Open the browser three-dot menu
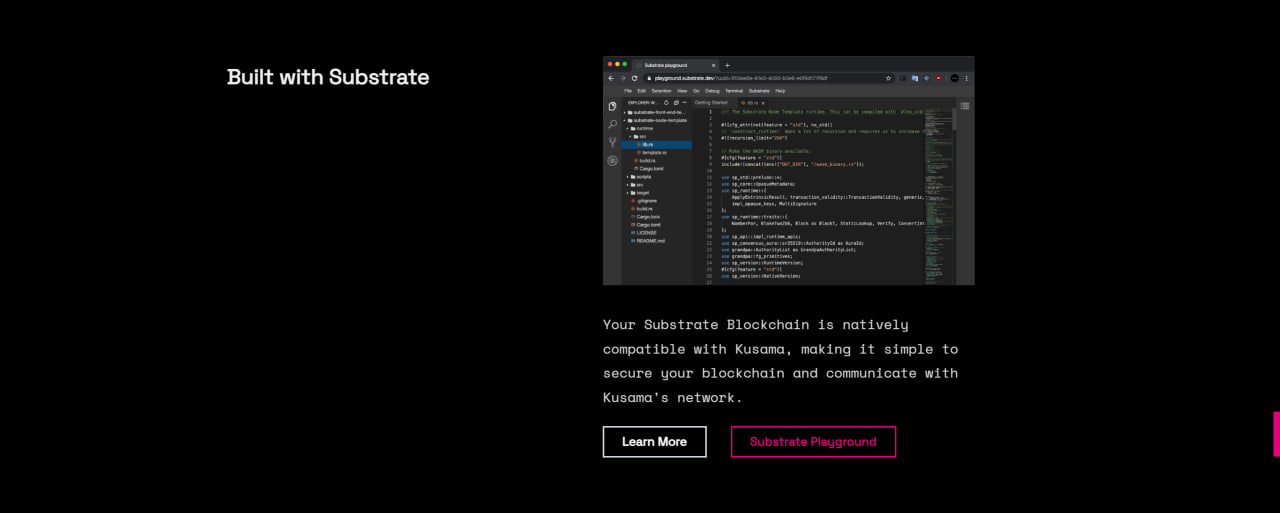The width and height of the screenshot is (1280, 513). [x=966, y=78]
